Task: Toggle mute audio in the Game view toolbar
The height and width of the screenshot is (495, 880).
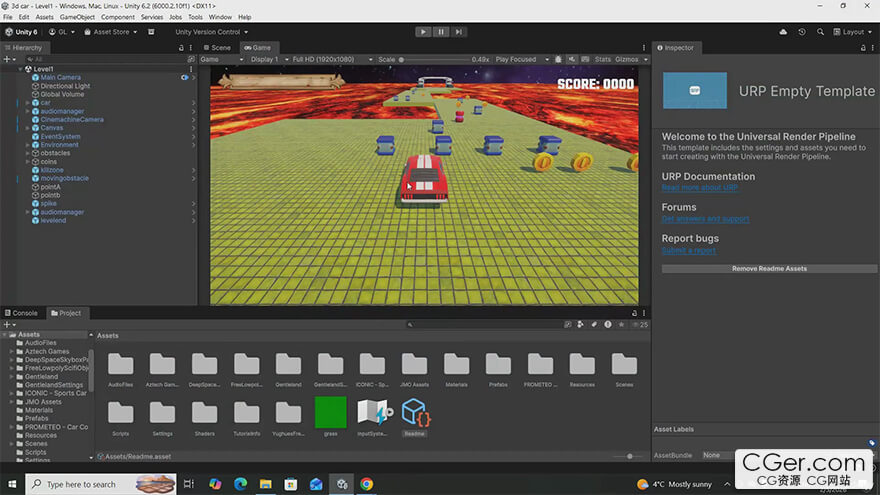Action: [x=573, y=60]
